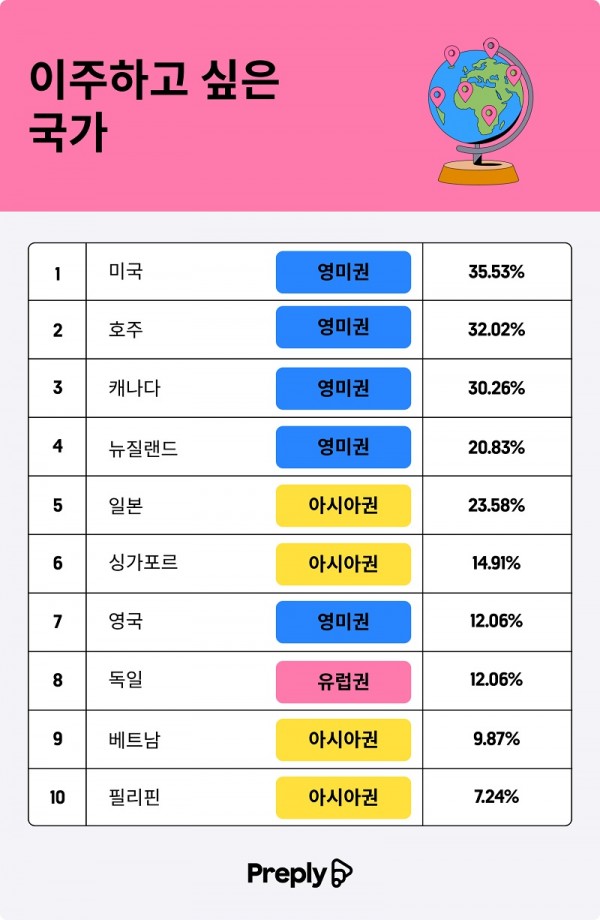This screenshot has height=920, width=600.
Task: Click the 23.58% value for 일본
Action: pyautogui.click(x=496, y=505)
